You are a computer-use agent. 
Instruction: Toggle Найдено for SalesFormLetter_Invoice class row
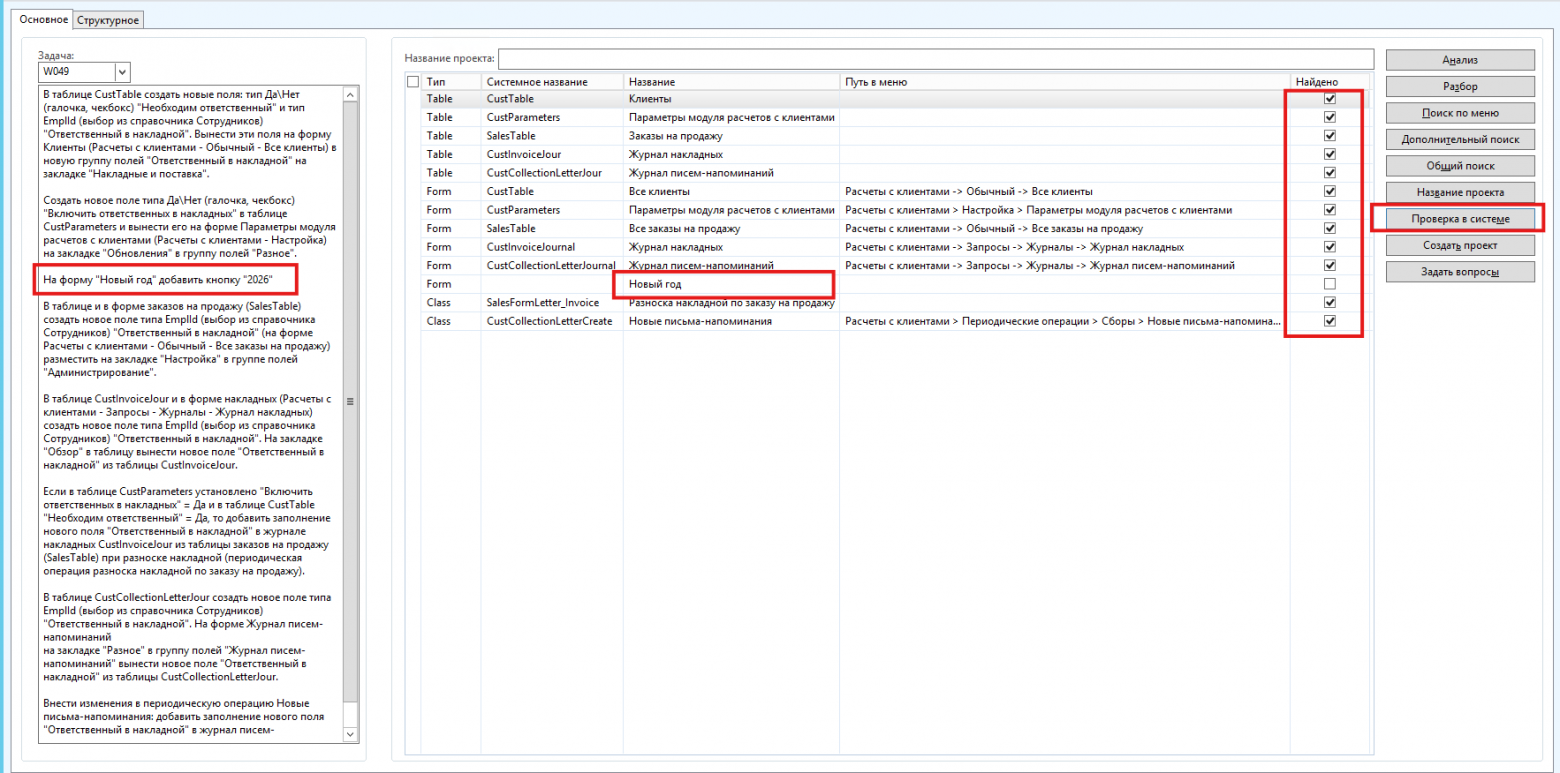tap(1329, 302)
